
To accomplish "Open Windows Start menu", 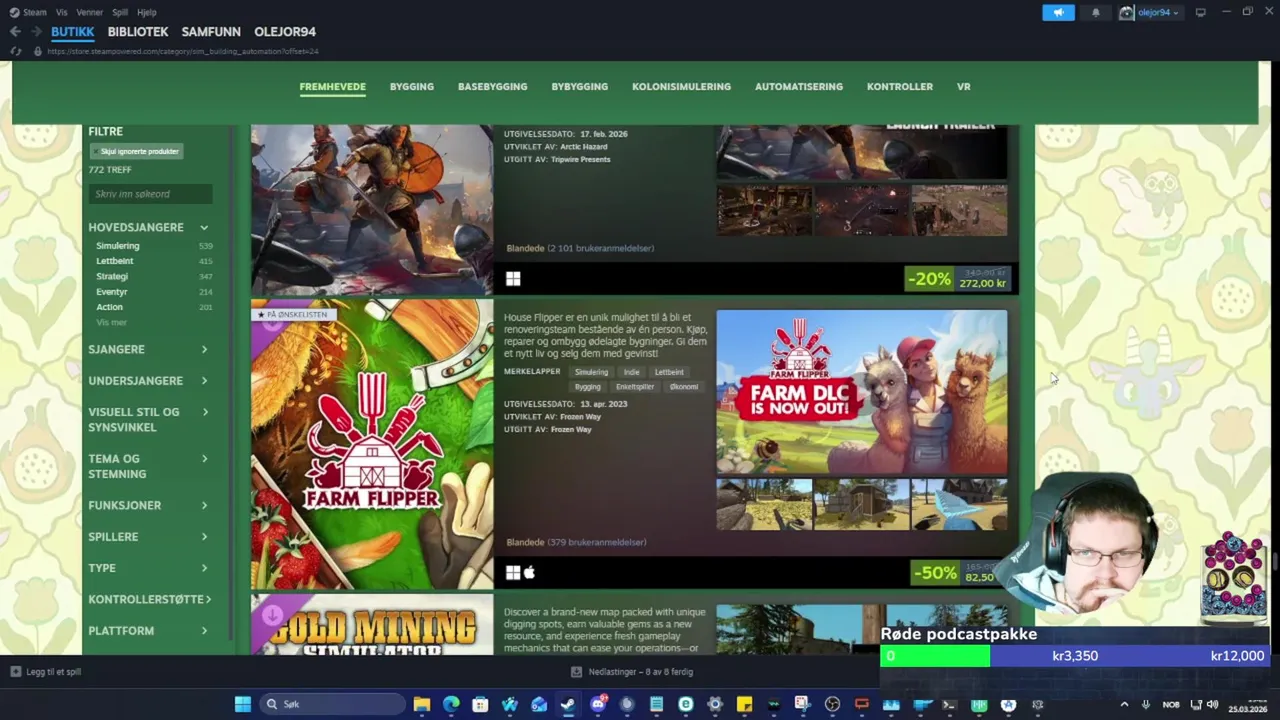I will tap(243, 704).
